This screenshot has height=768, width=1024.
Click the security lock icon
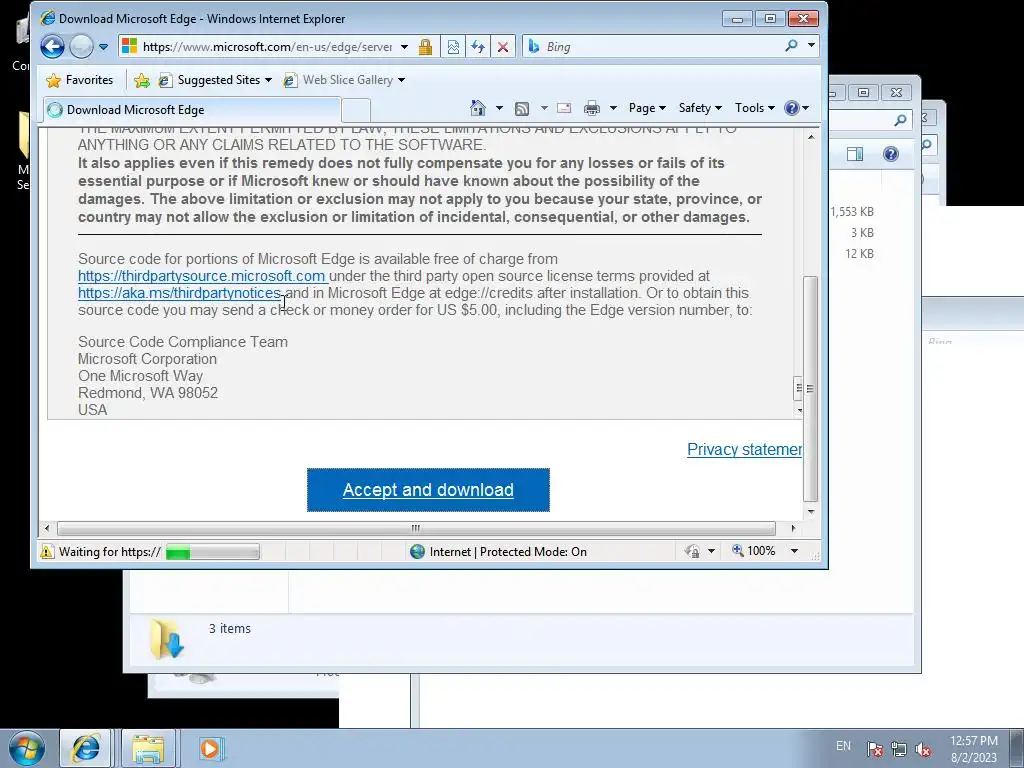click(425, 46)
